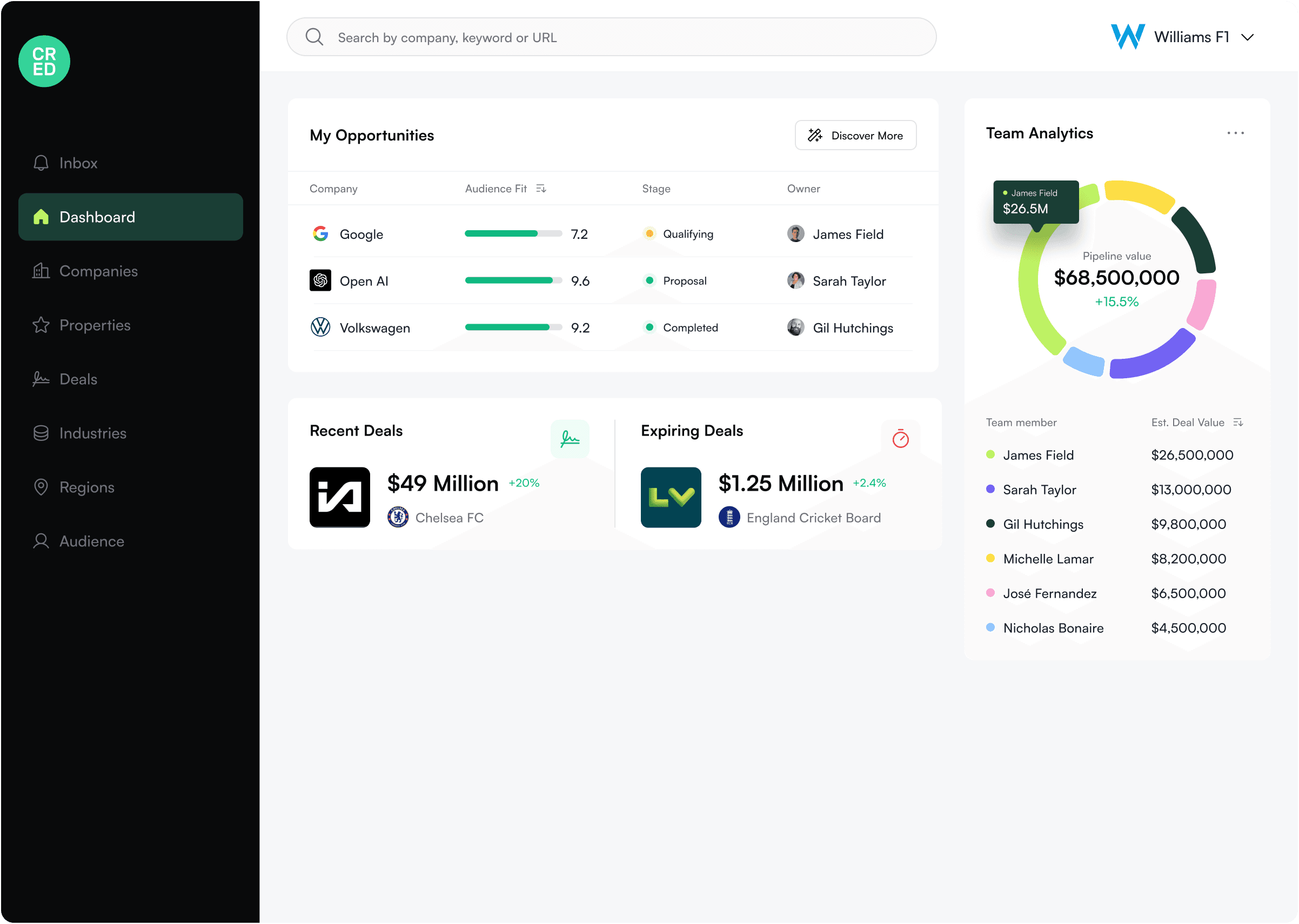Image resolution: width=1299 pixels, height=924 pixels.
Task: Sort by the Audience Fit column
Action: [x=541, y=189]
